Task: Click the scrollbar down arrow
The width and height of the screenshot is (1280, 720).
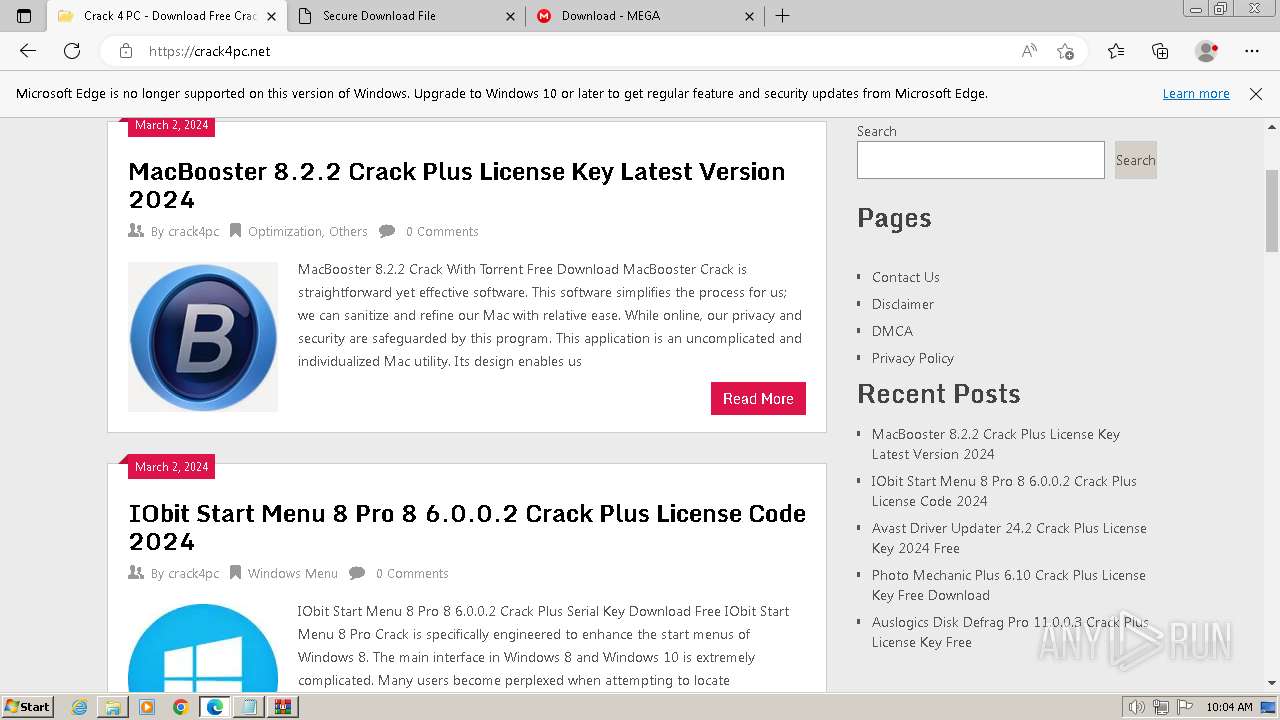Action: point(1272,683)
